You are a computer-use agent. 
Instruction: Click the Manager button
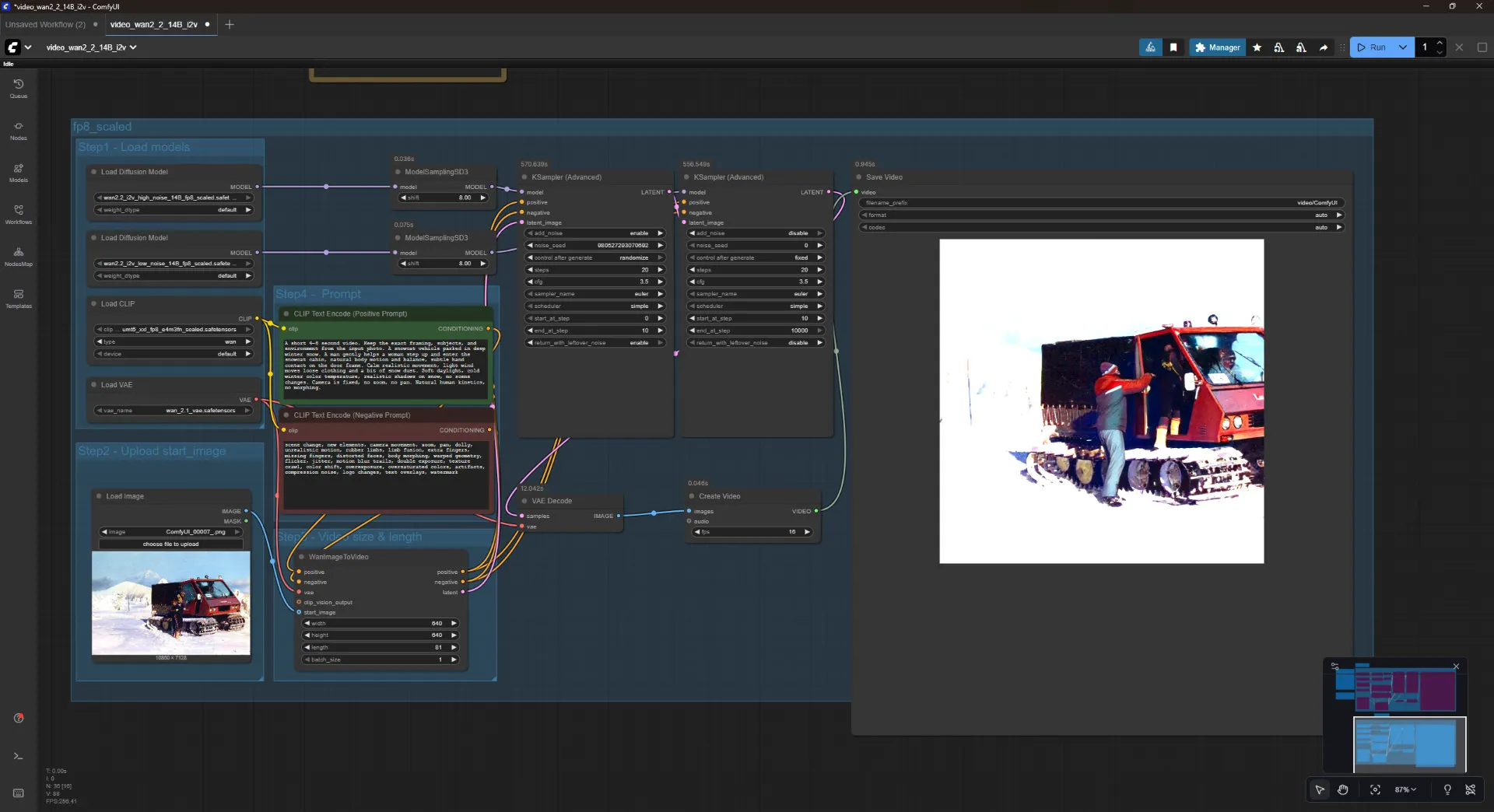click(x=1217, y=47)
